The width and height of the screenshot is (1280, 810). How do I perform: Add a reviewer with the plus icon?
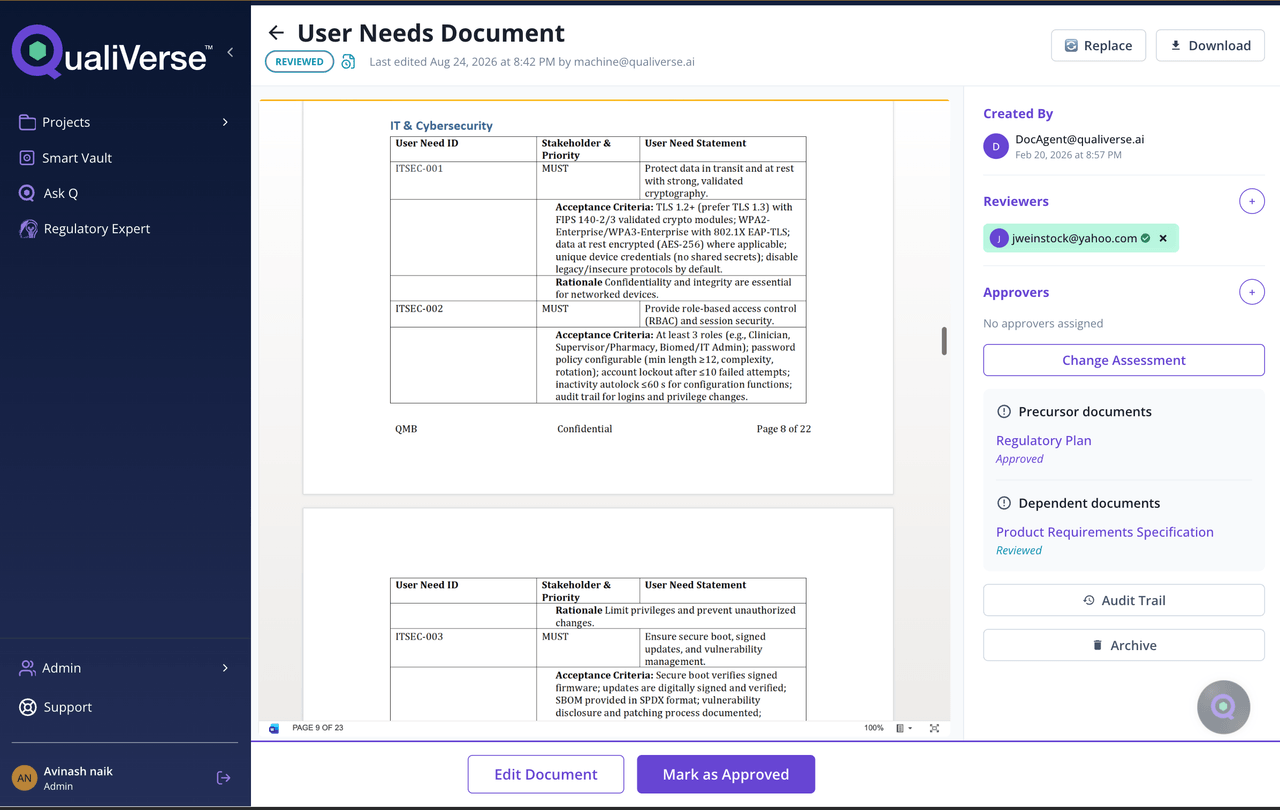click(1251, 201)
